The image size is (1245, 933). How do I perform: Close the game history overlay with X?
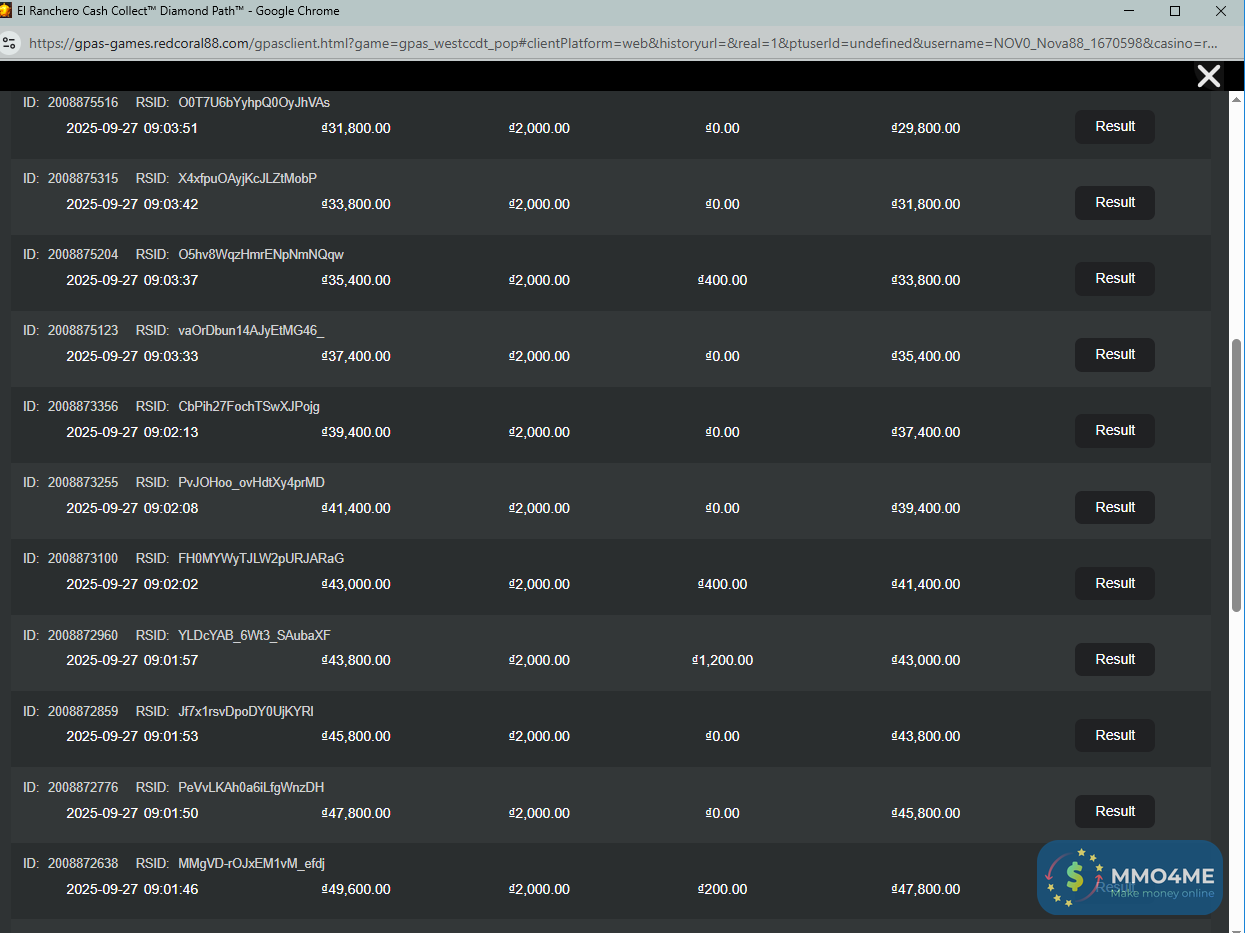[1209, 76]
